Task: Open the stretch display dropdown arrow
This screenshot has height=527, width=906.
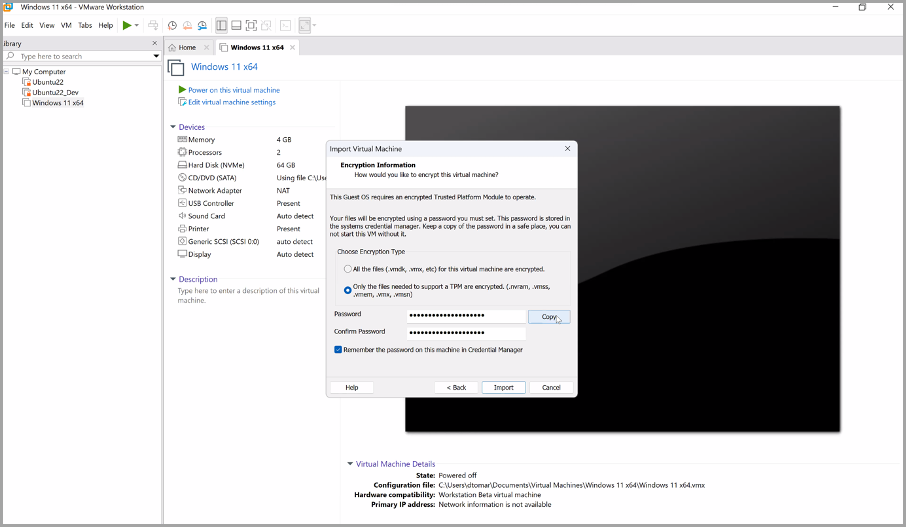Action: click(314, 25)
